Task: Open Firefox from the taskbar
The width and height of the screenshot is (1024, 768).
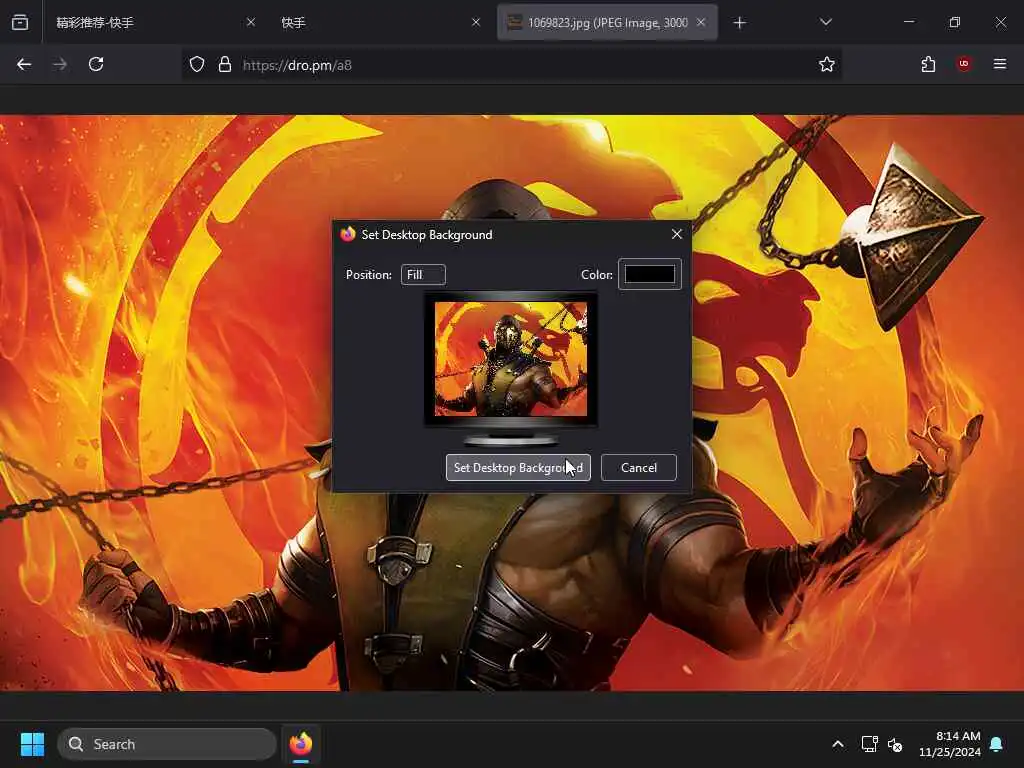Action: [300, 744]
